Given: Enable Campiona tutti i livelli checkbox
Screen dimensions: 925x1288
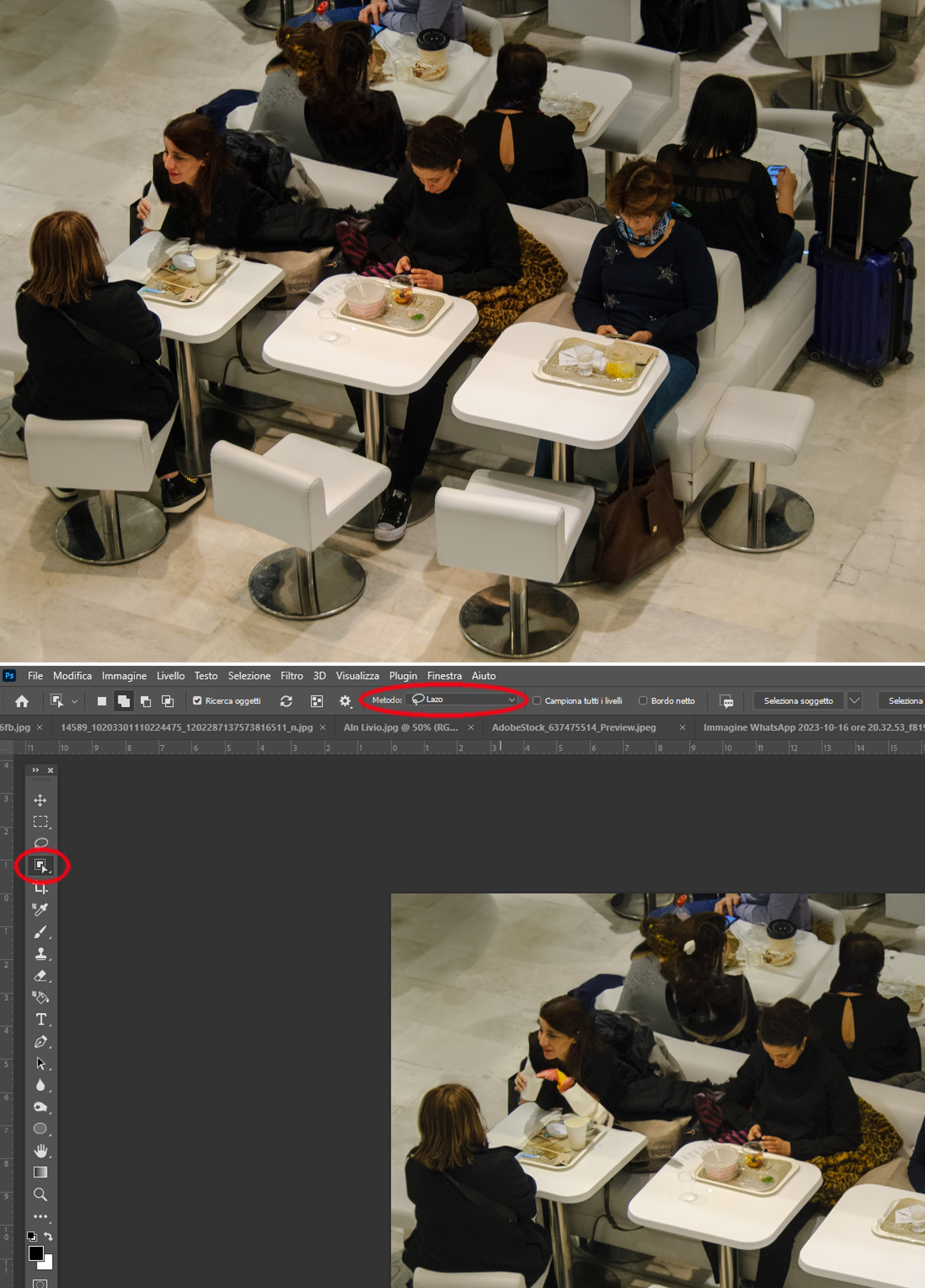Looking at the screenshot, I should (537, 700).
